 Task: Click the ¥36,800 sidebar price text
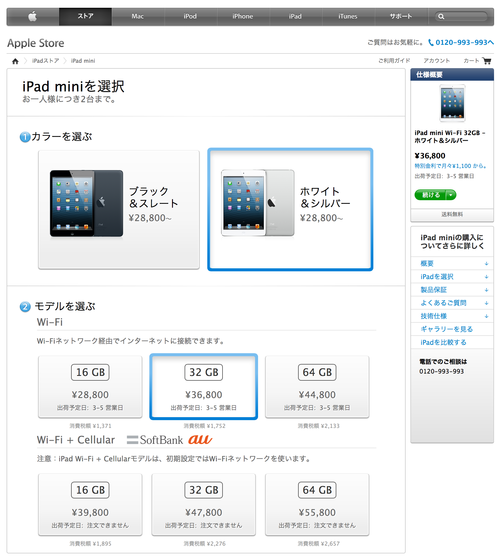click(430, 156)
